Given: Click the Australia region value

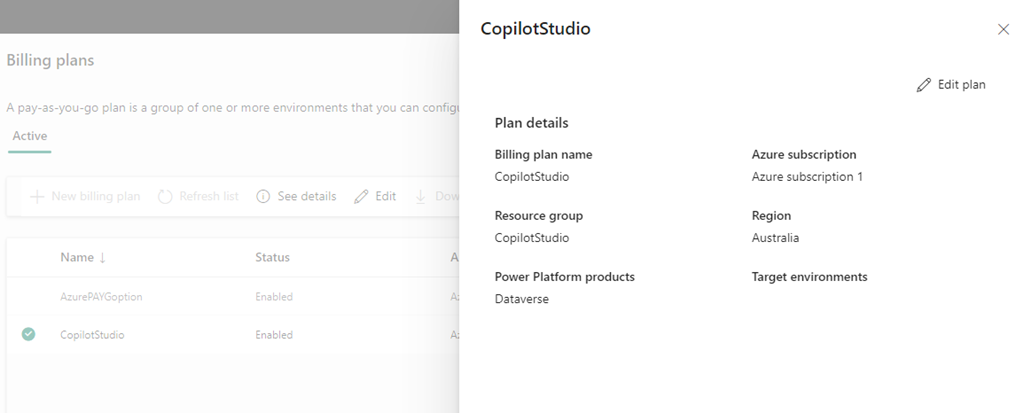Looking at the screenshot, I should 775,238.
